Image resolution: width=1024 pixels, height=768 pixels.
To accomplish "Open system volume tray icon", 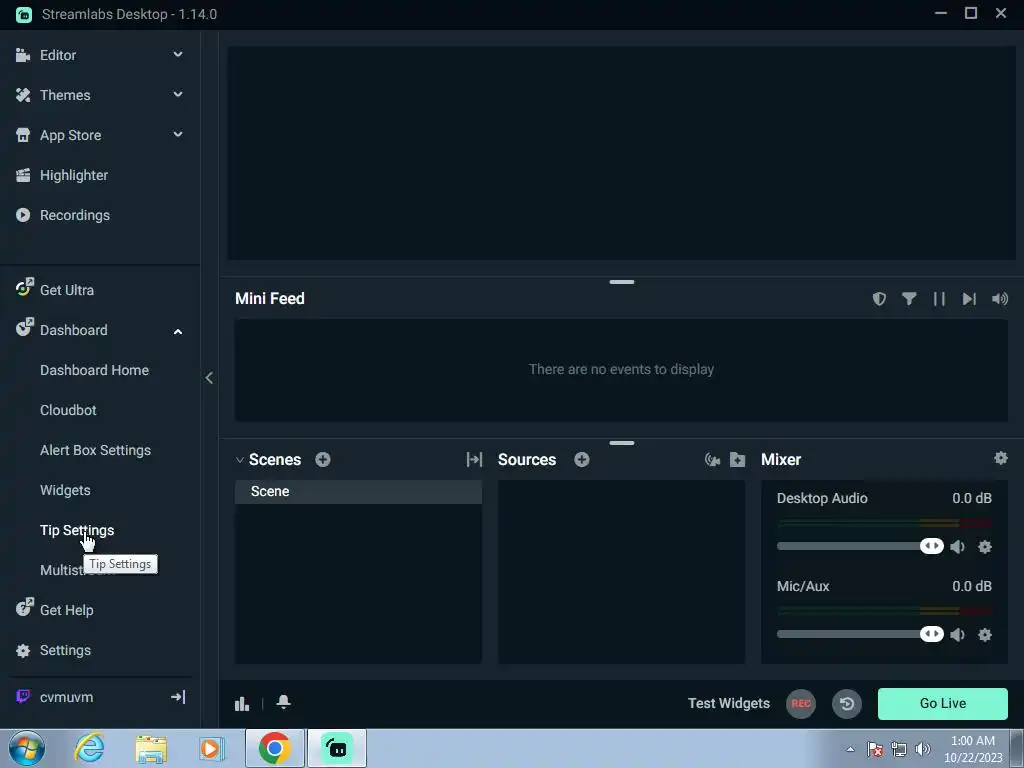I will [922, 749].
